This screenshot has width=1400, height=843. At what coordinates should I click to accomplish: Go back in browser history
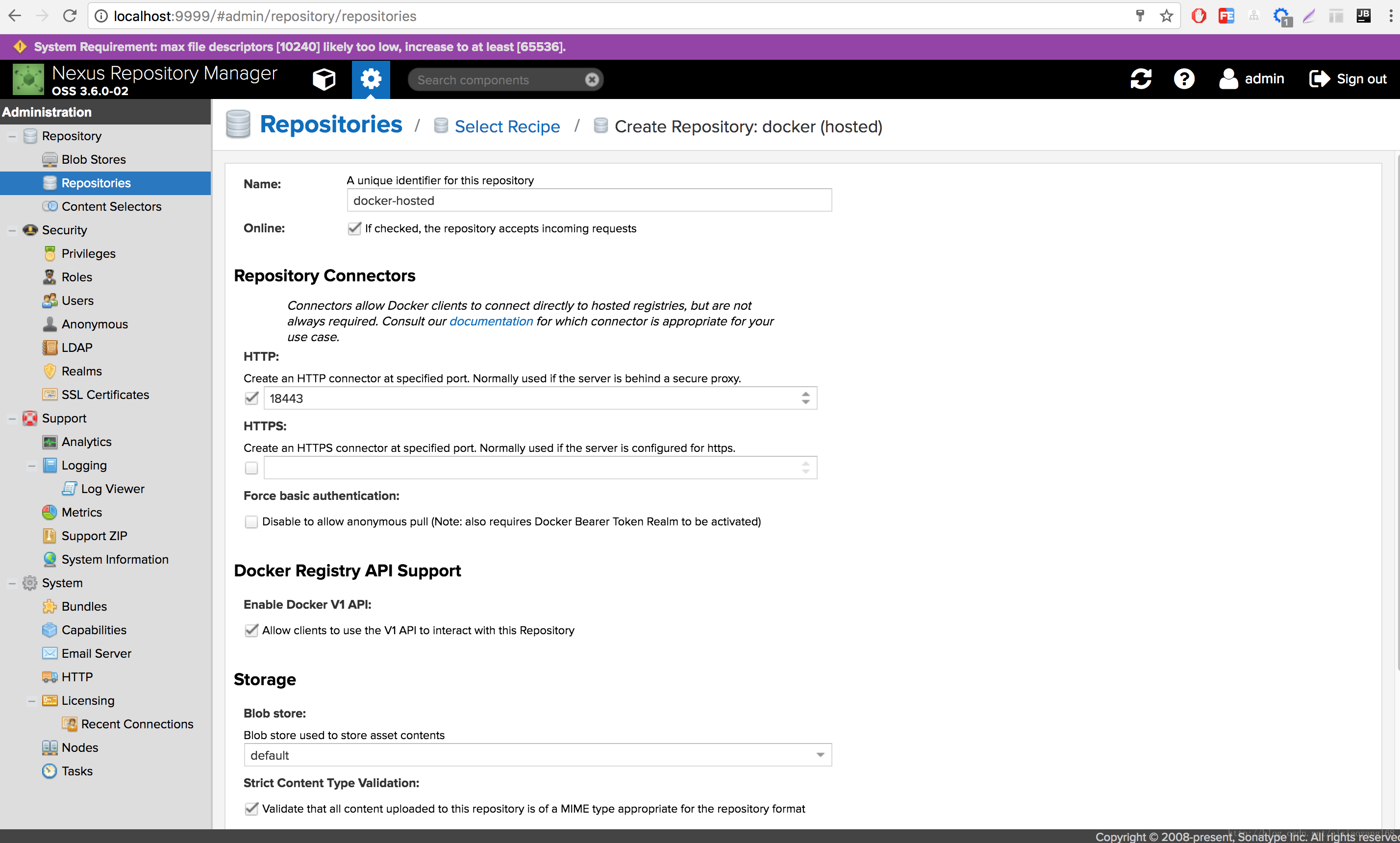coord(15,16)
